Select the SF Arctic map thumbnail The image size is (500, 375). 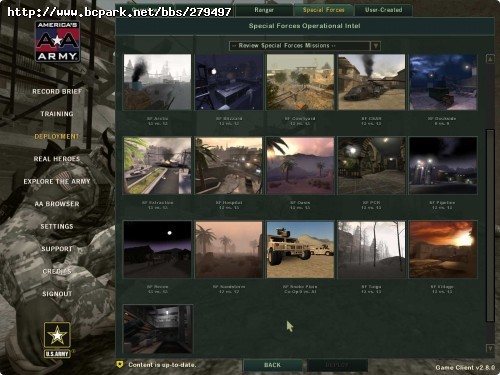[x=157, y=82]
